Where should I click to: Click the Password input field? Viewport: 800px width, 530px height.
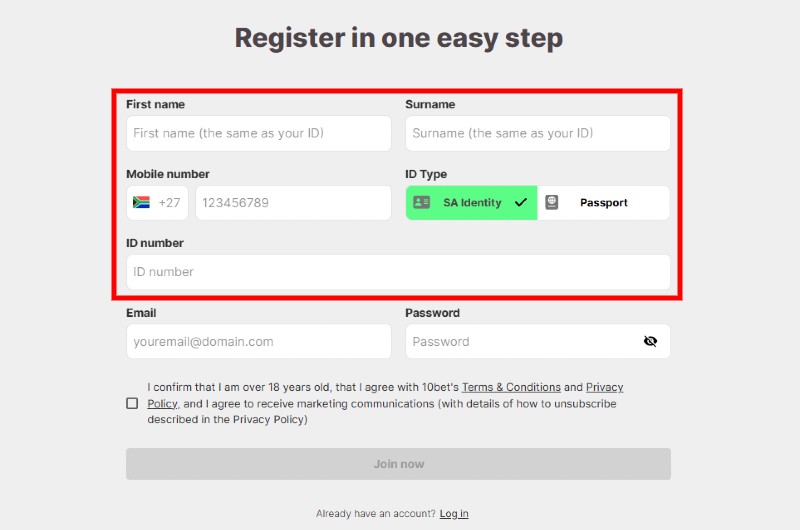(538, 341)
